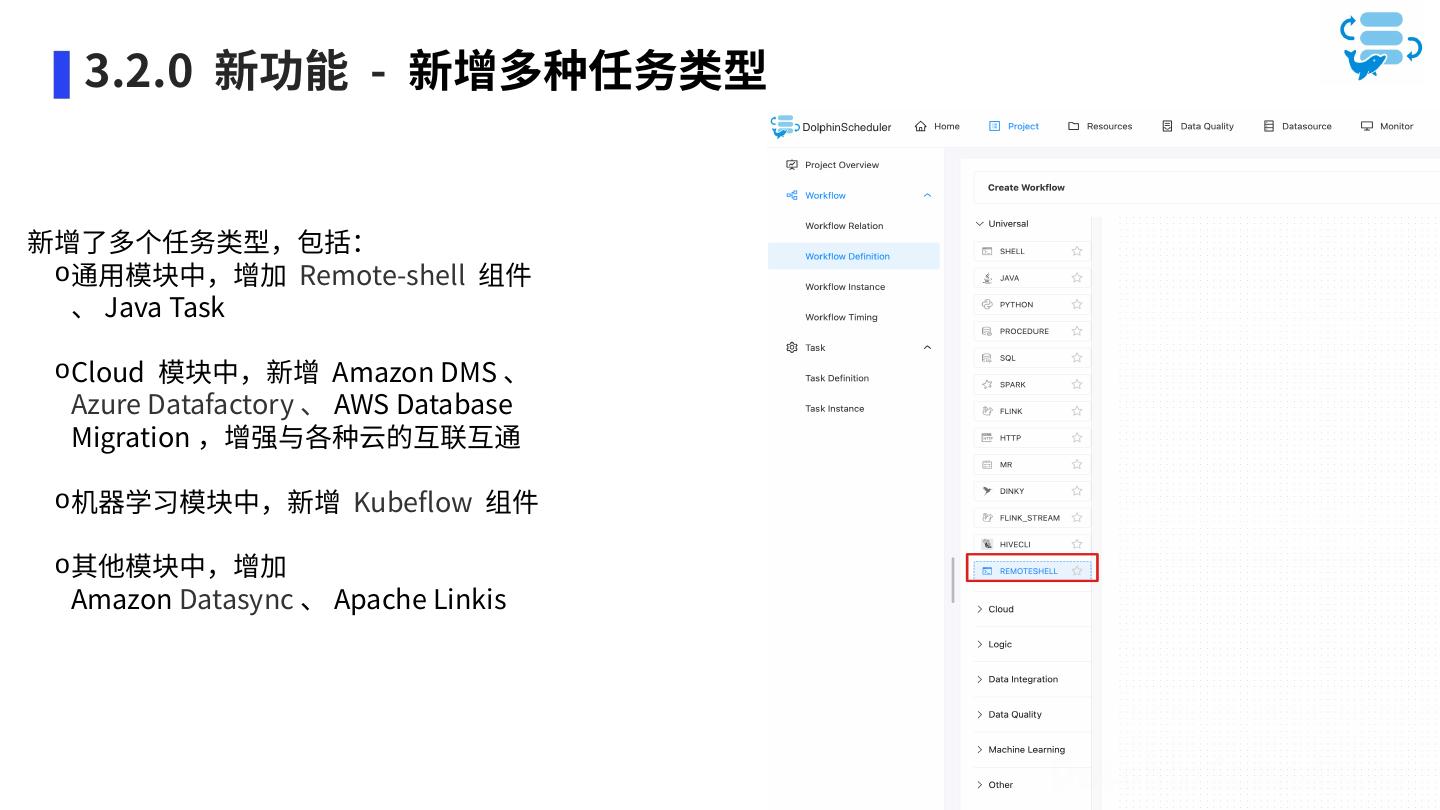Favorite the FLINK task with its star
The image size is (1440, 810).
point(1077,411)
